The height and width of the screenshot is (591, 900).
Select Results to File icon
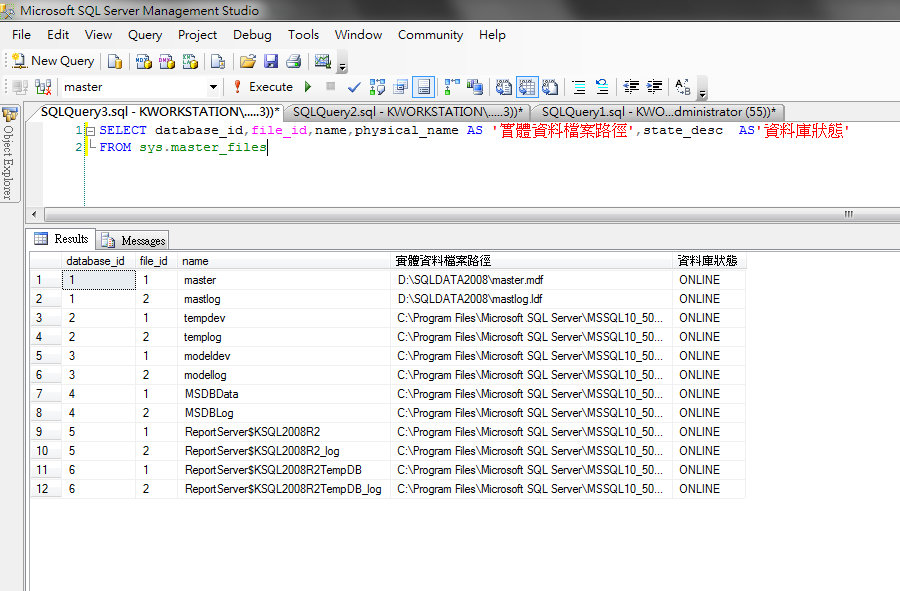coord(550,87)
